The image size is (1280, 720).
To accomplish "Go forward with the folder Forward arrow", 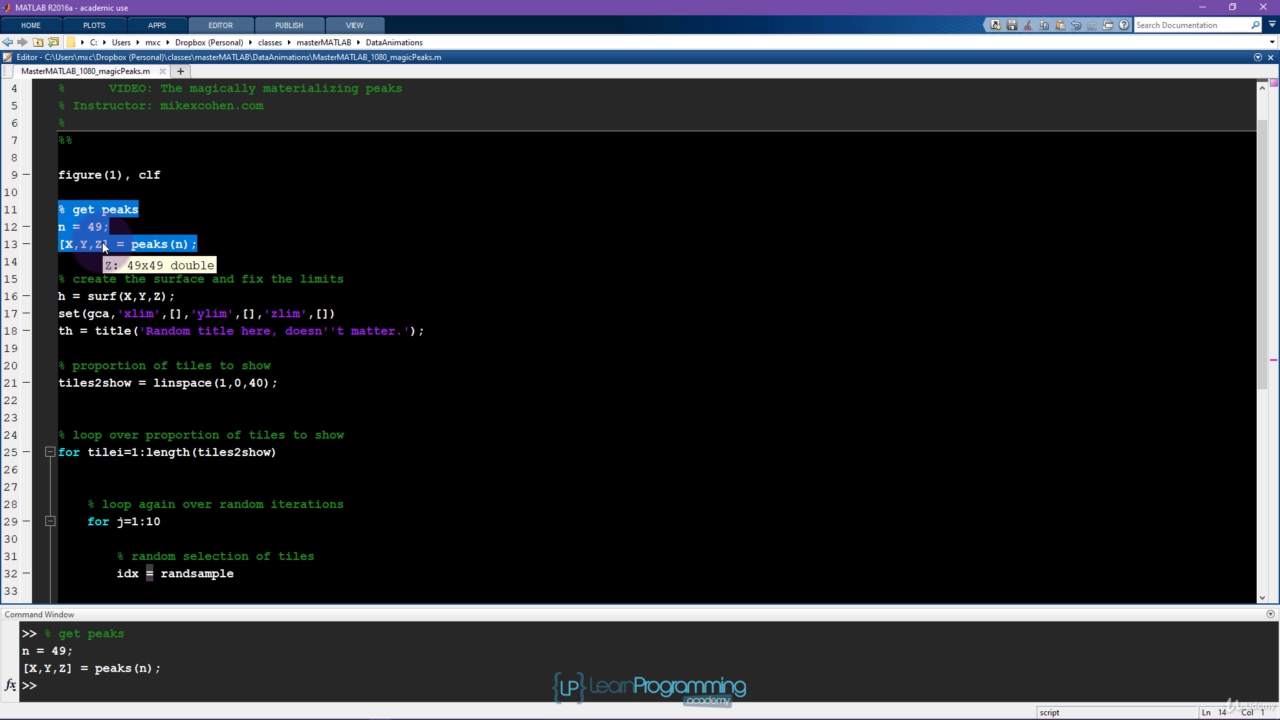I will click(x=23, y=42).
